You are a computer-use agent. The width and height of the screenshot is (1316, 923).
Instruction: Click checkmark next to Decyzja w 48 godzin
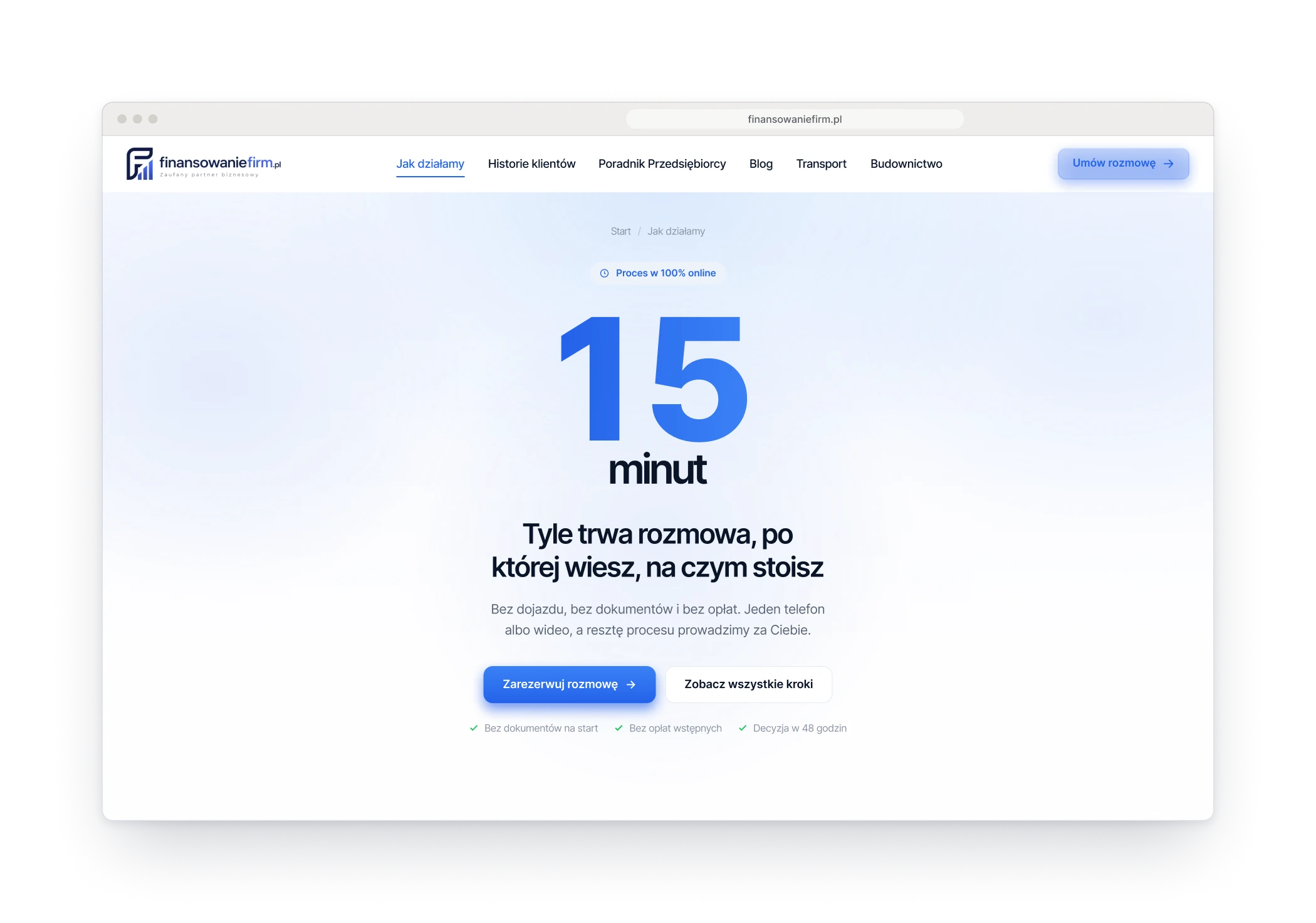(x=743, y=728)
